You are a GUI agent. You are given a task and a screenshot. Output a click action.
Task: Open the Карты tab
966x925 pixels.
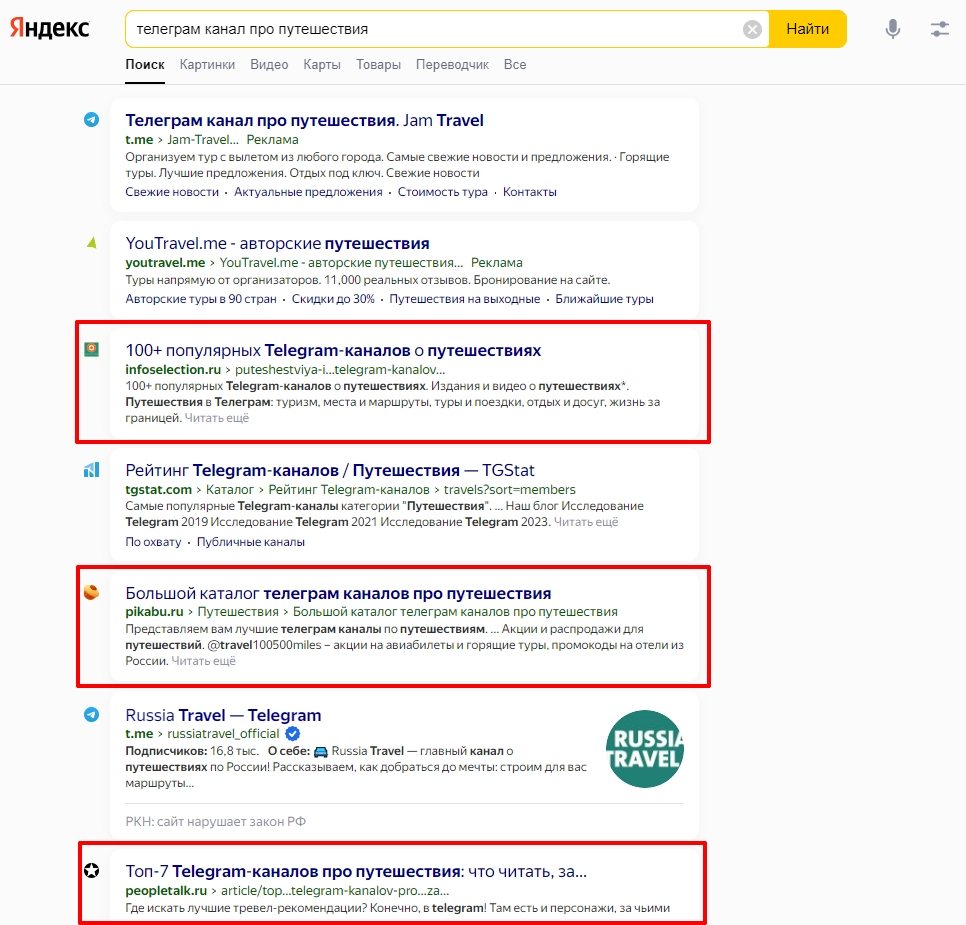pyautogui.click(x=322, y=65)
